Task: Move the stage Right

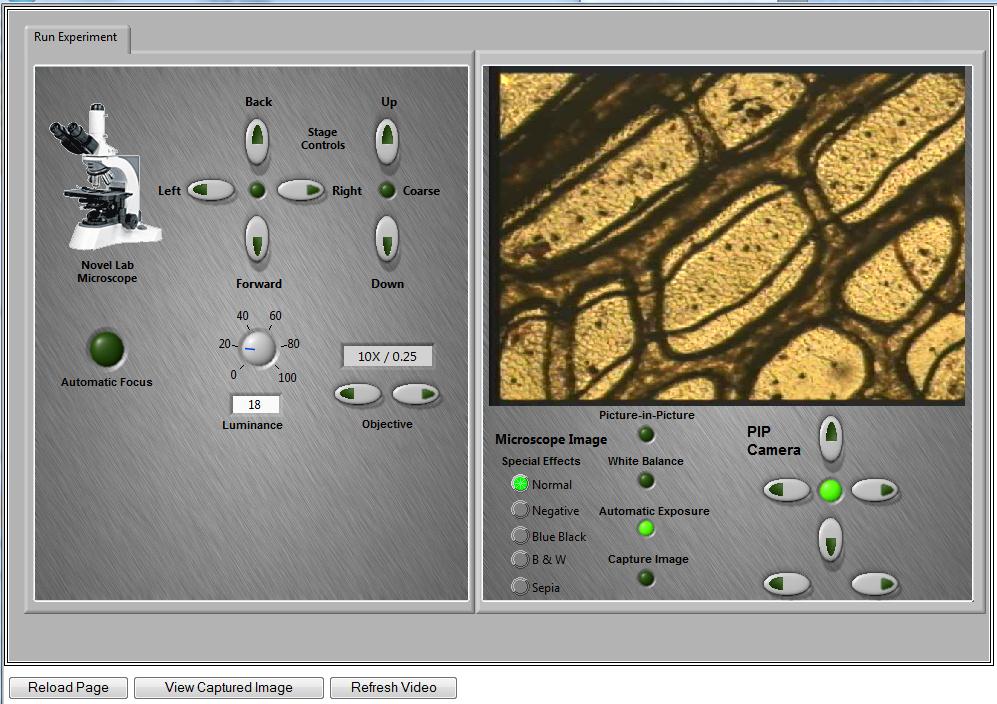Action: point(301,190)
